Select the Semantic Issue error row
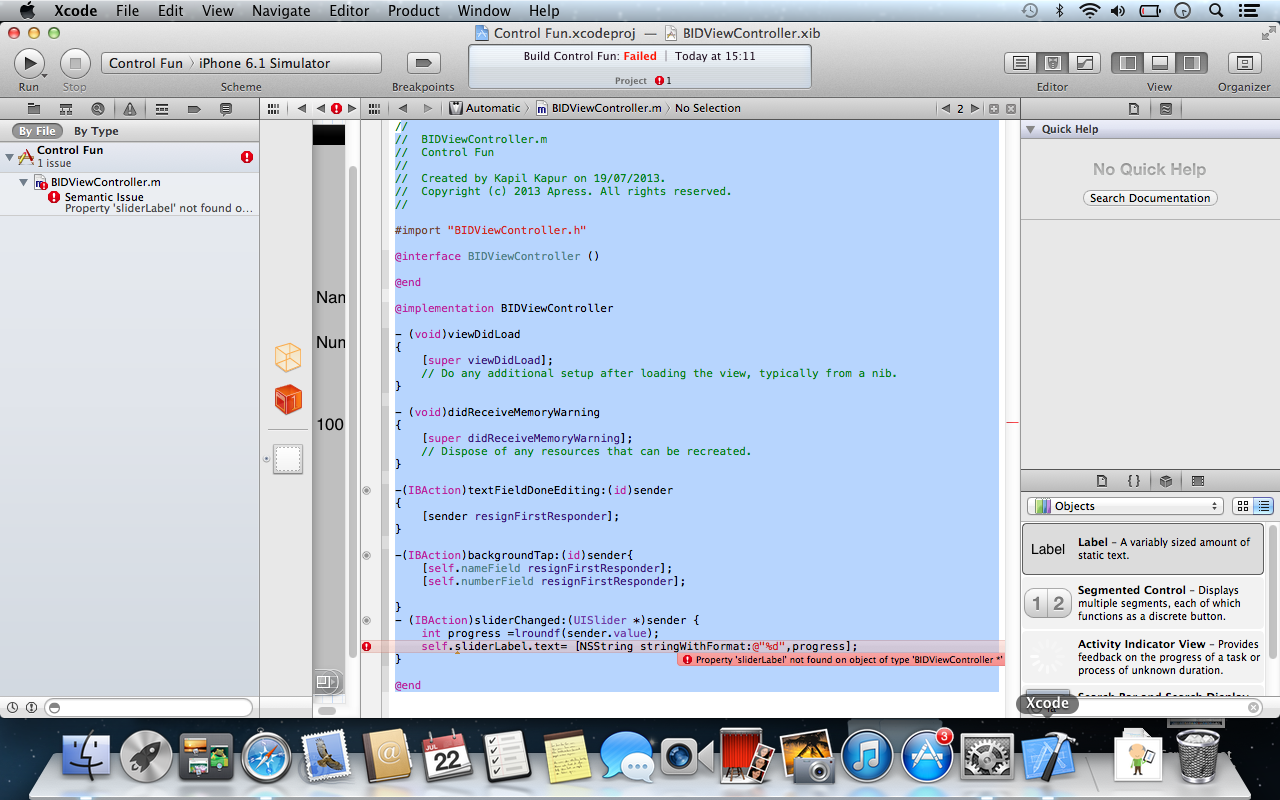1280x800 pixels. (x=130, y=203)
